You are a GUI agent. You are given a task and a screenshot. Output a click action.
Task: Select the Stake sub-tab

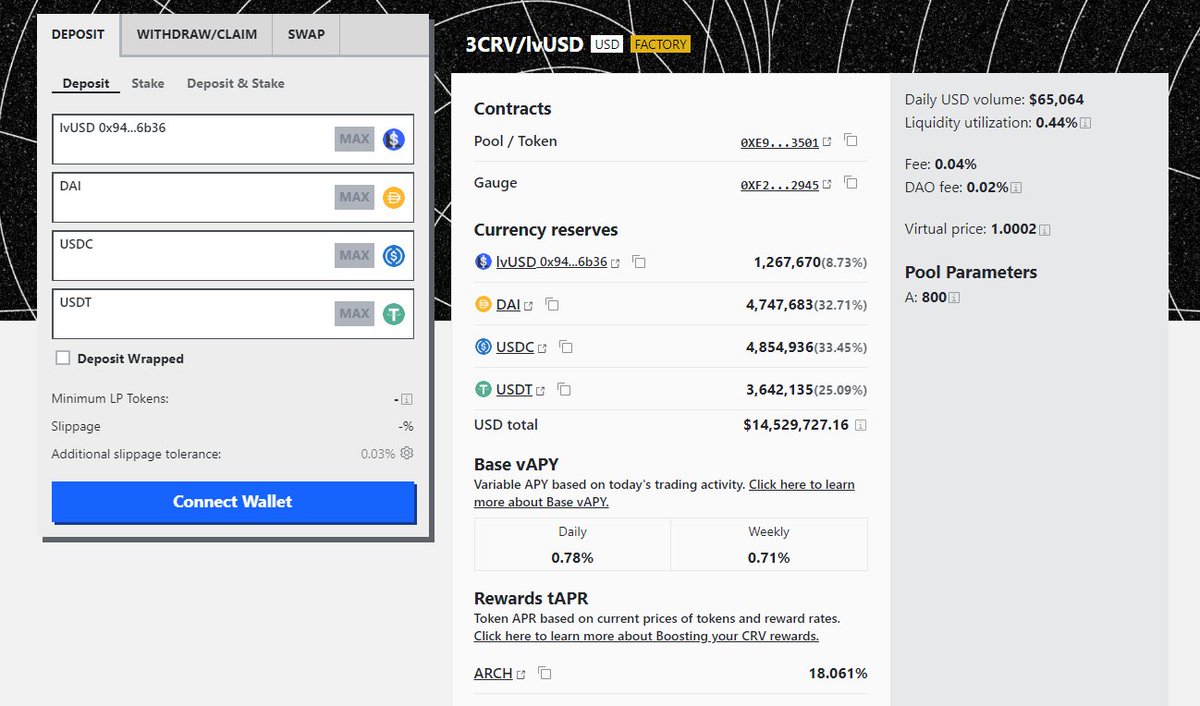pos(148,84)
